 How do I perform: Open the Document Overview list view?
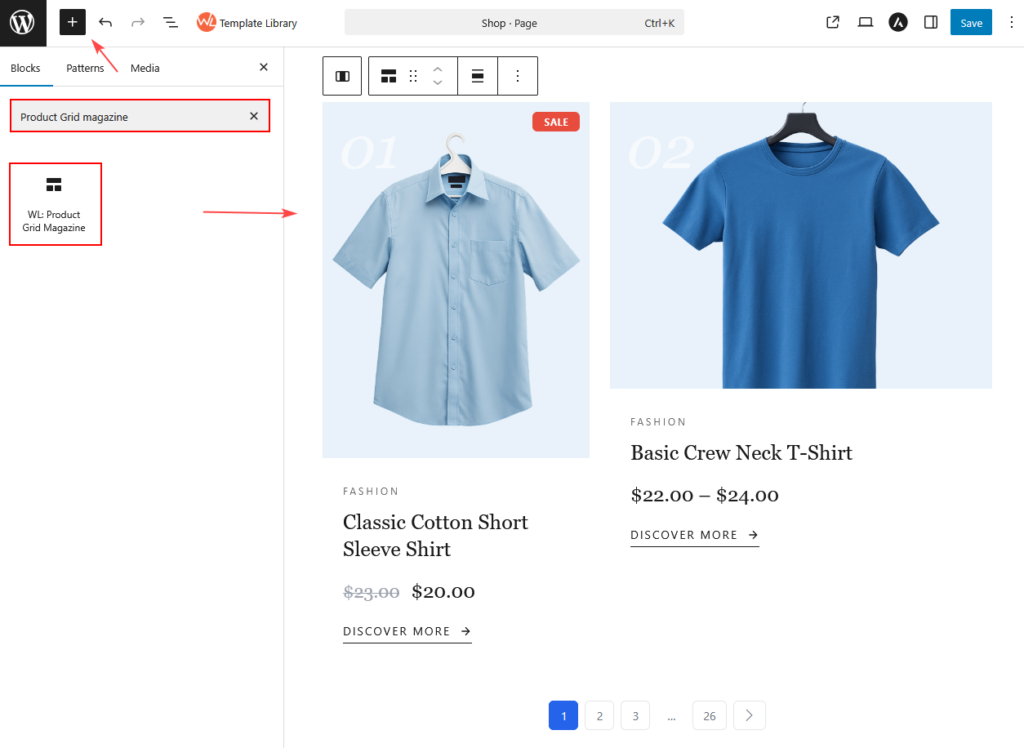[x=171, y=22]
